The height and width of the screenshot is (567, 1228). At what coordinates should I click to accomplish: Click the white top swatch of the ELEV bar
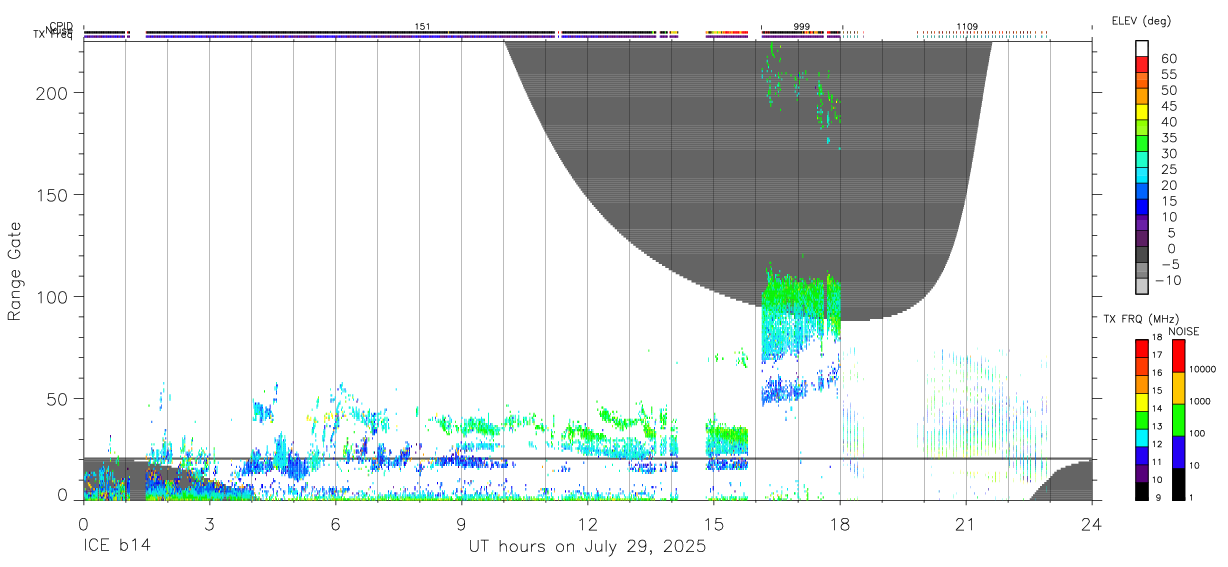point(1142,48)
